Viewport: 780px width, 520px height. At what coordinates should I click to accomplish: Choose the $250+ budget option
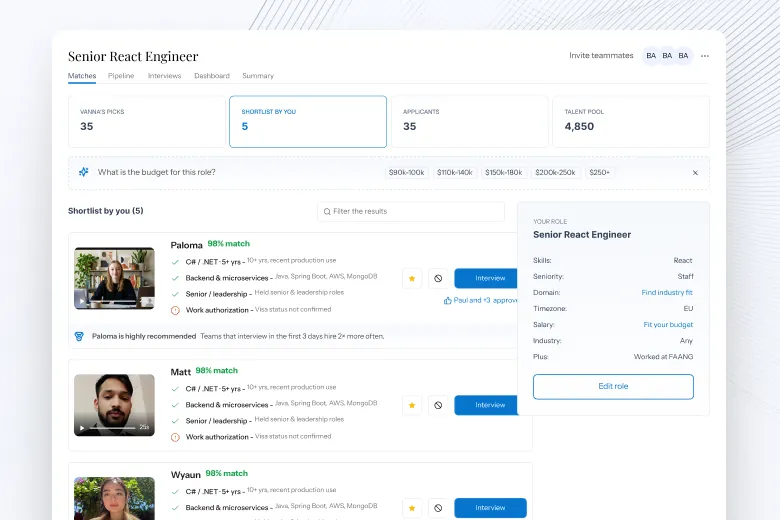pos(599,173)
